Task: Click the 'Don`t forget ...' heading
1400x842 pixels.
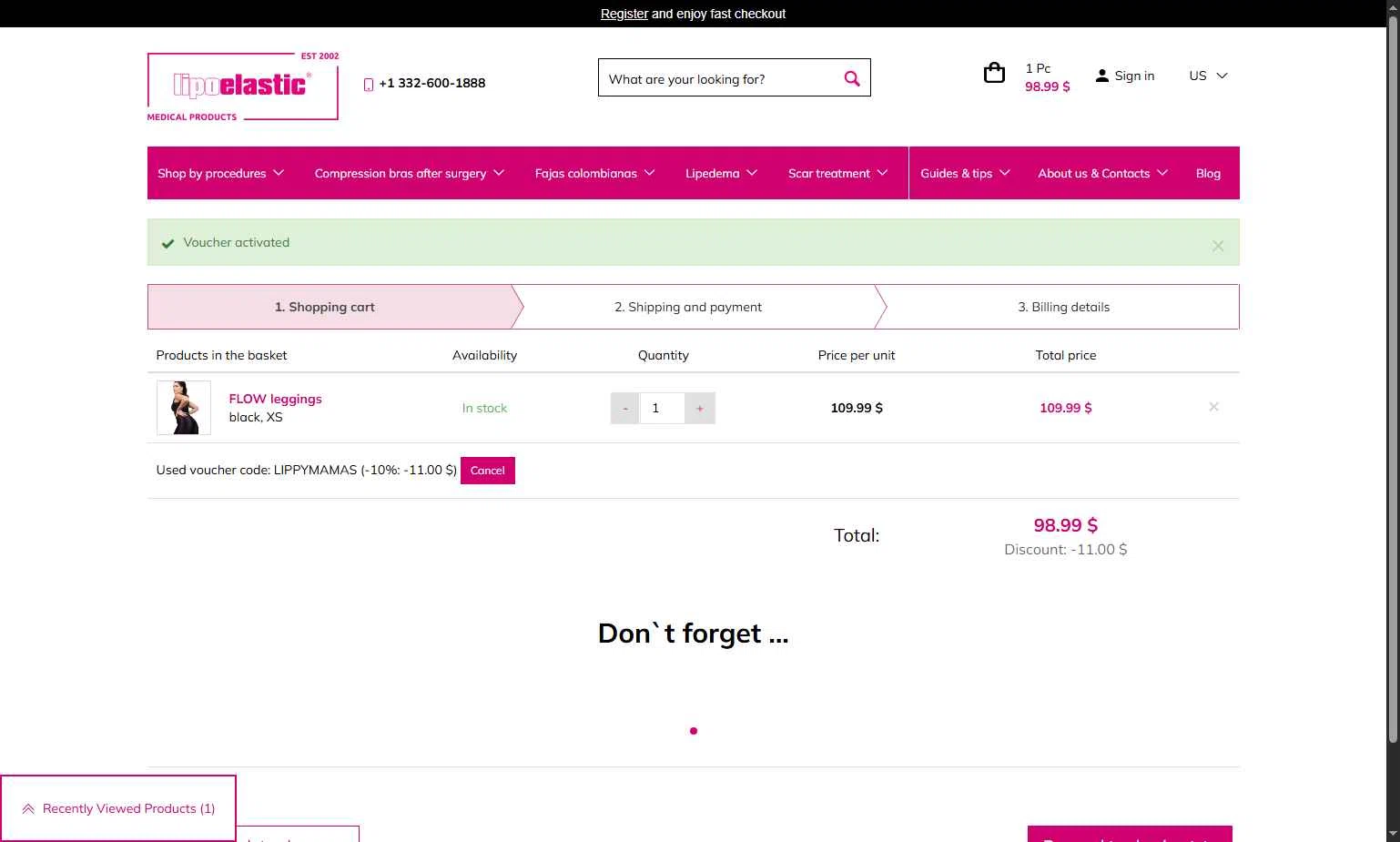Action: click(x=694, y=633)
